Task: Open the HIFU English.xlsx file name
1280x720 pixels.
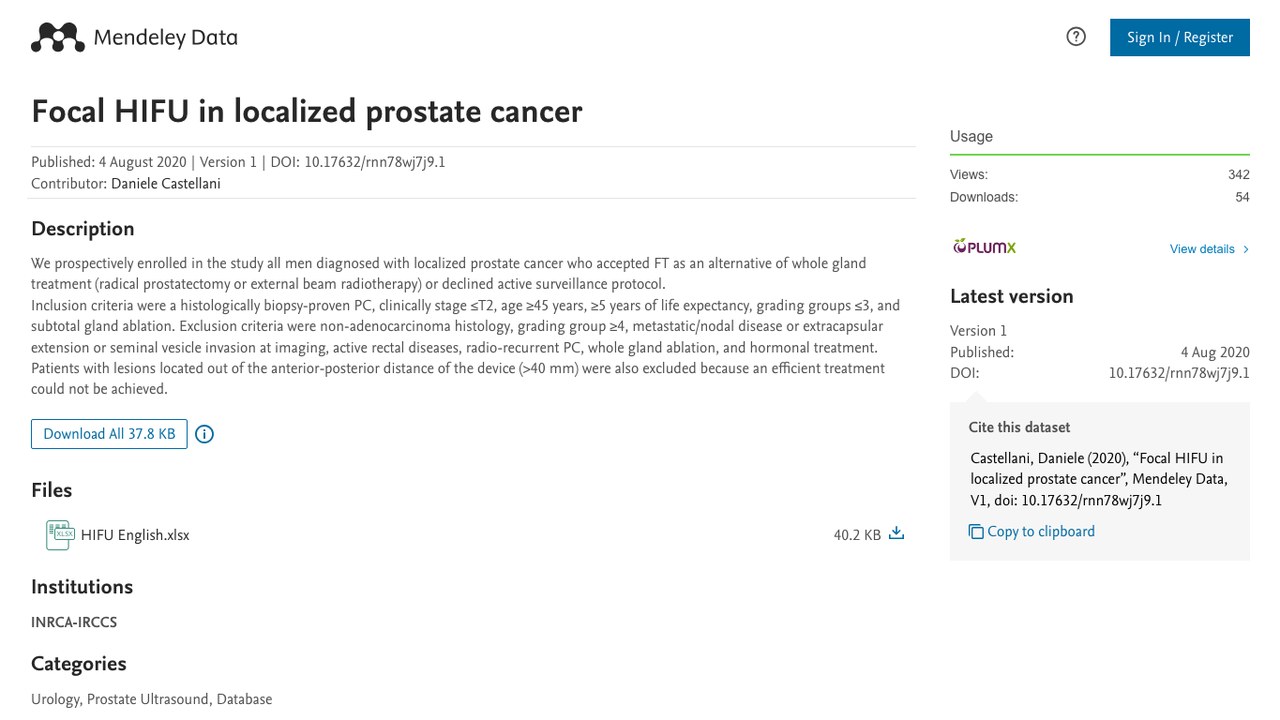Action: click(x=135, y=535)
